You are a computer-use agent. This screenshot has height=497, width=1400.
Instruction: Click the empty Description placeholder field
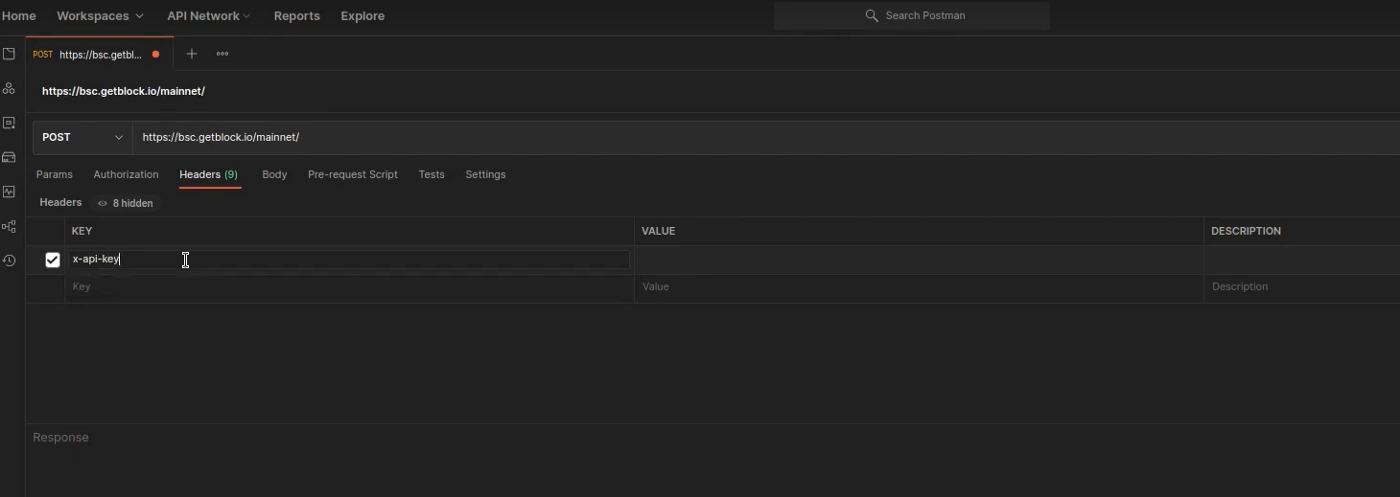pos(1302,287)
